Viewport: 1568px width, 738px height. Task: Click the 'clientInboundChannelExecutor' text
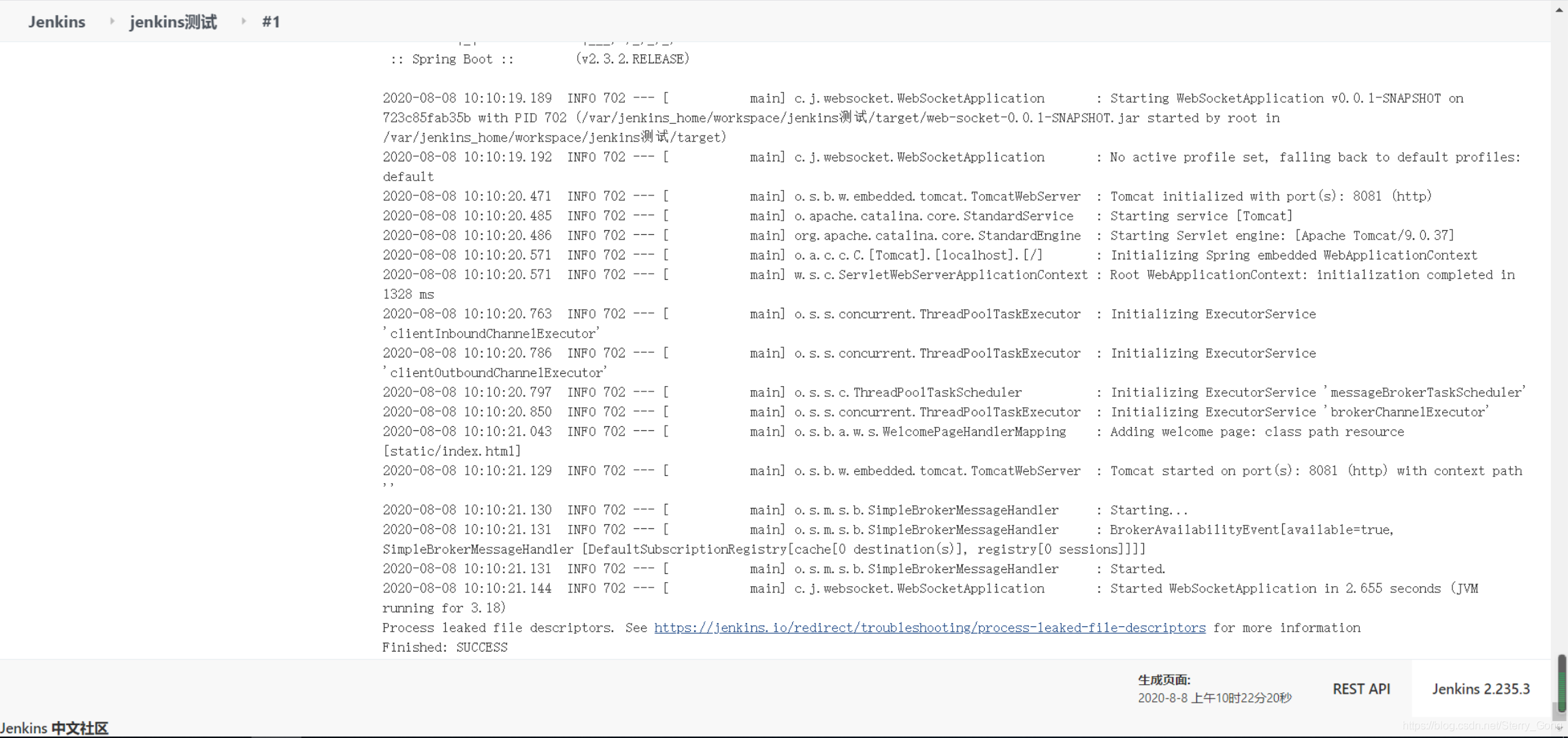tap(491, 334)
